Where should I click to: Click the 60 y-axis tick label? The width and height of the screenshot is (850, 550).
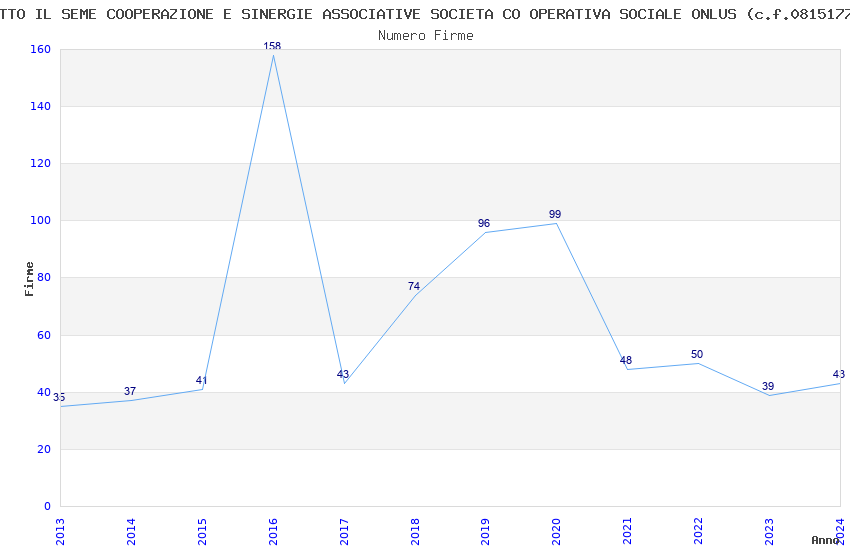(x=43, y=335)
